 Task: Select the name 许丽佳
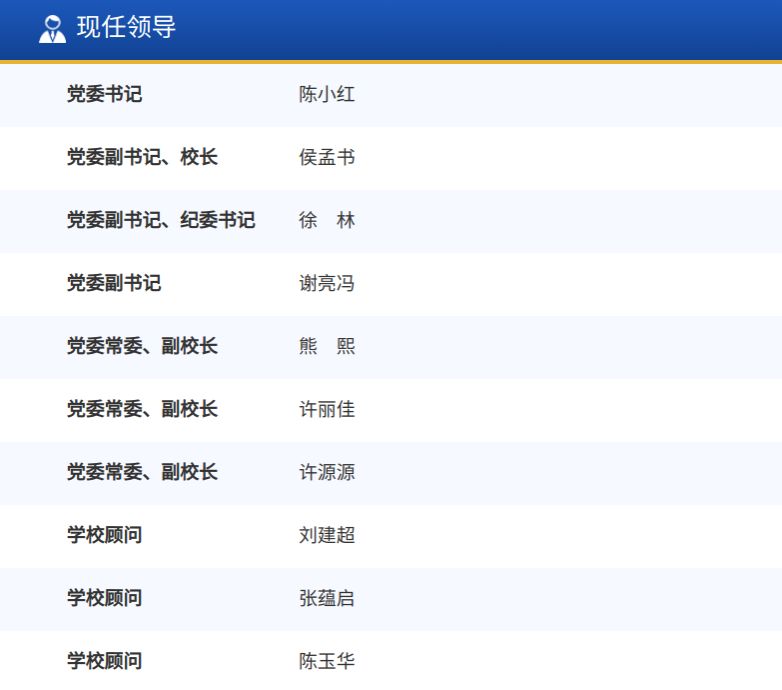pyautogui.click(x=327, y=410)
